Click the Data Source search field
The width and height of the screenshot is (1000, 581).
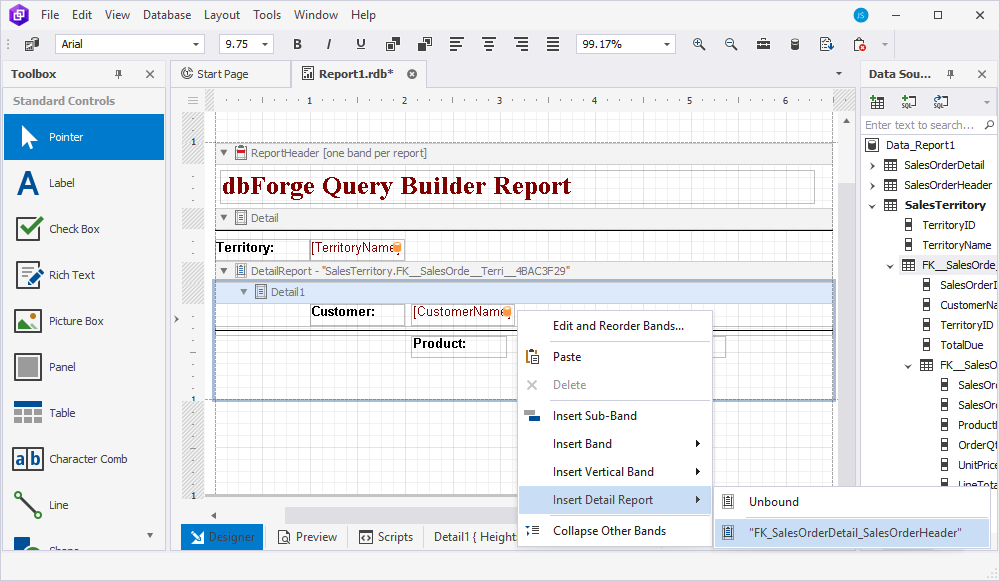pos(920,125)
